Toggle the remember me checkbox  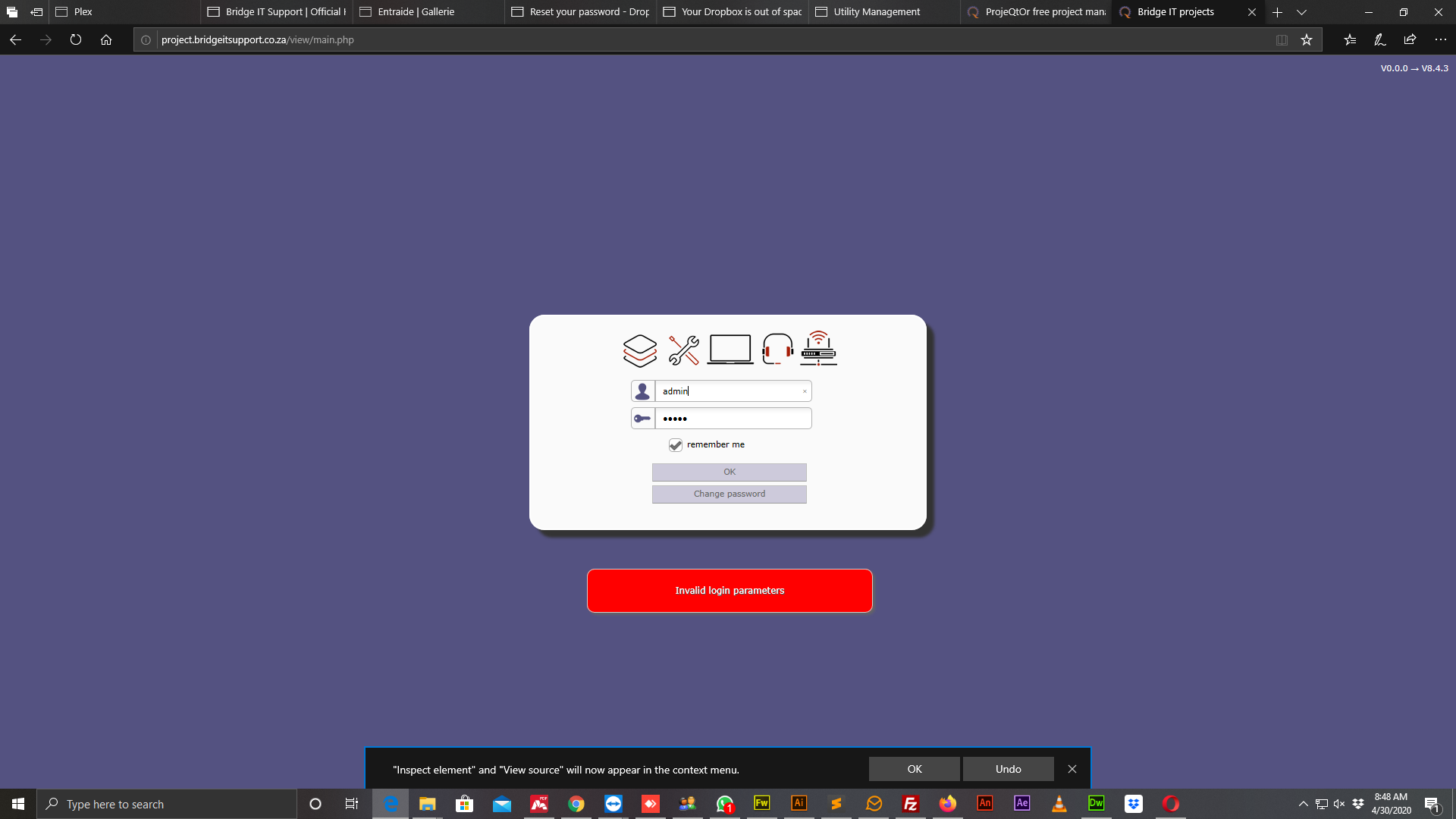coord(675,445)
